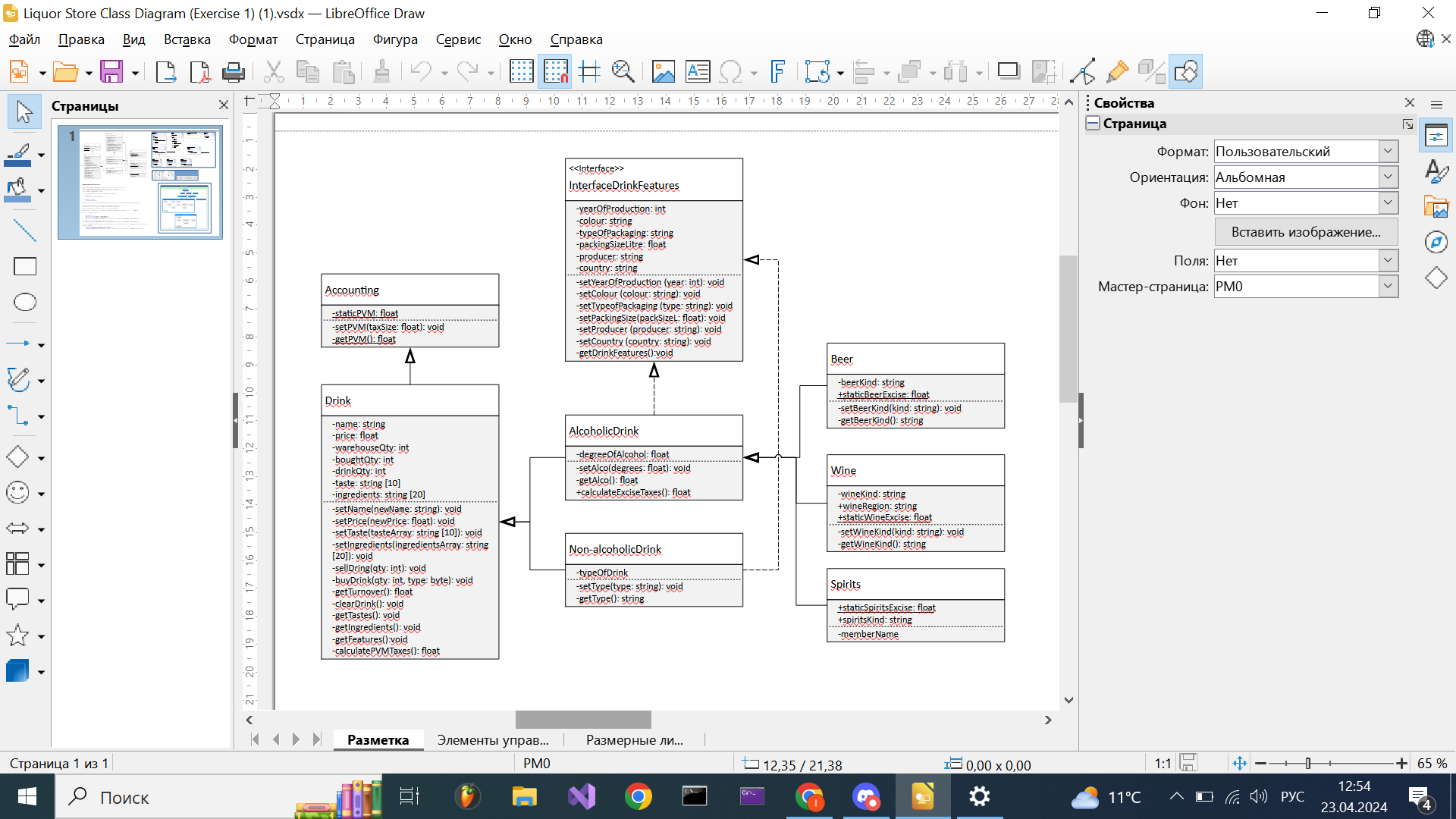The height and width of the screenshot is (819, 1456).
Task: Click the Fit page to window icon
Action: (1239, 764)
